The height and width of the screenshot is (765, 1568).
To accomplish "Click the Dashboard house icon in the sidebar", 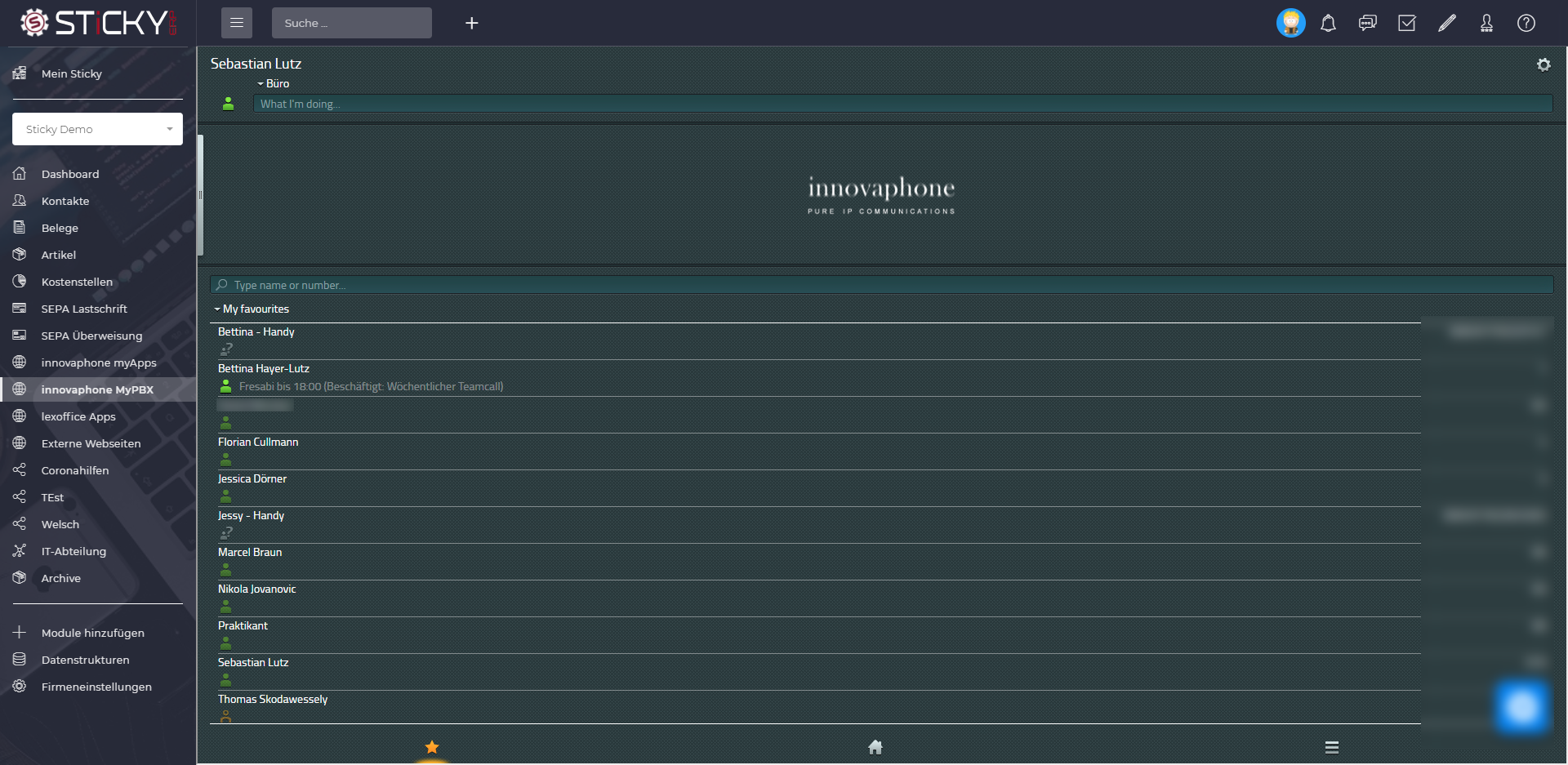I will (20, 173).
